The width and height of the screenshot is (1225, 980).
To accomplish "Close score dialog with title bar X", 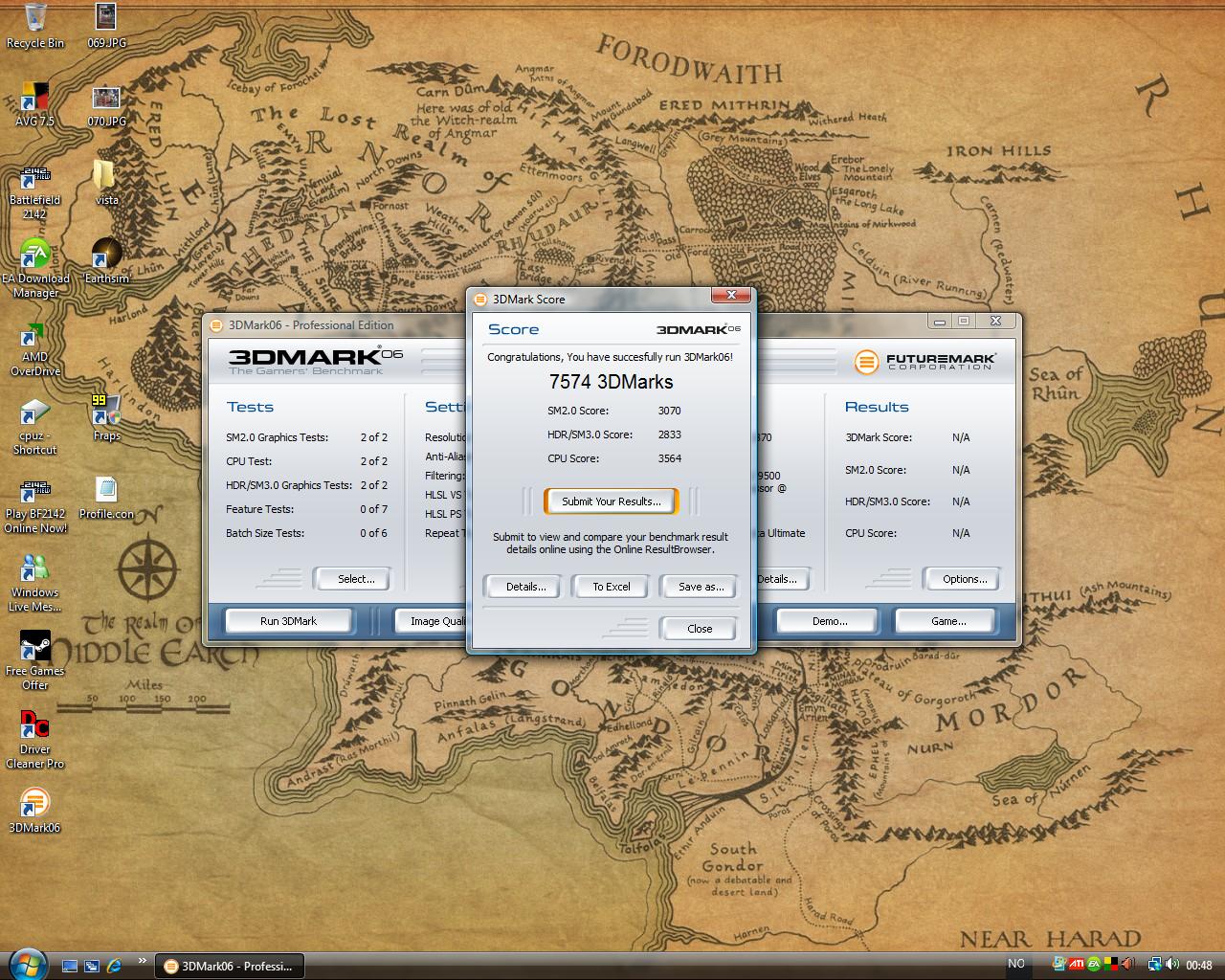I will (731, 296).
